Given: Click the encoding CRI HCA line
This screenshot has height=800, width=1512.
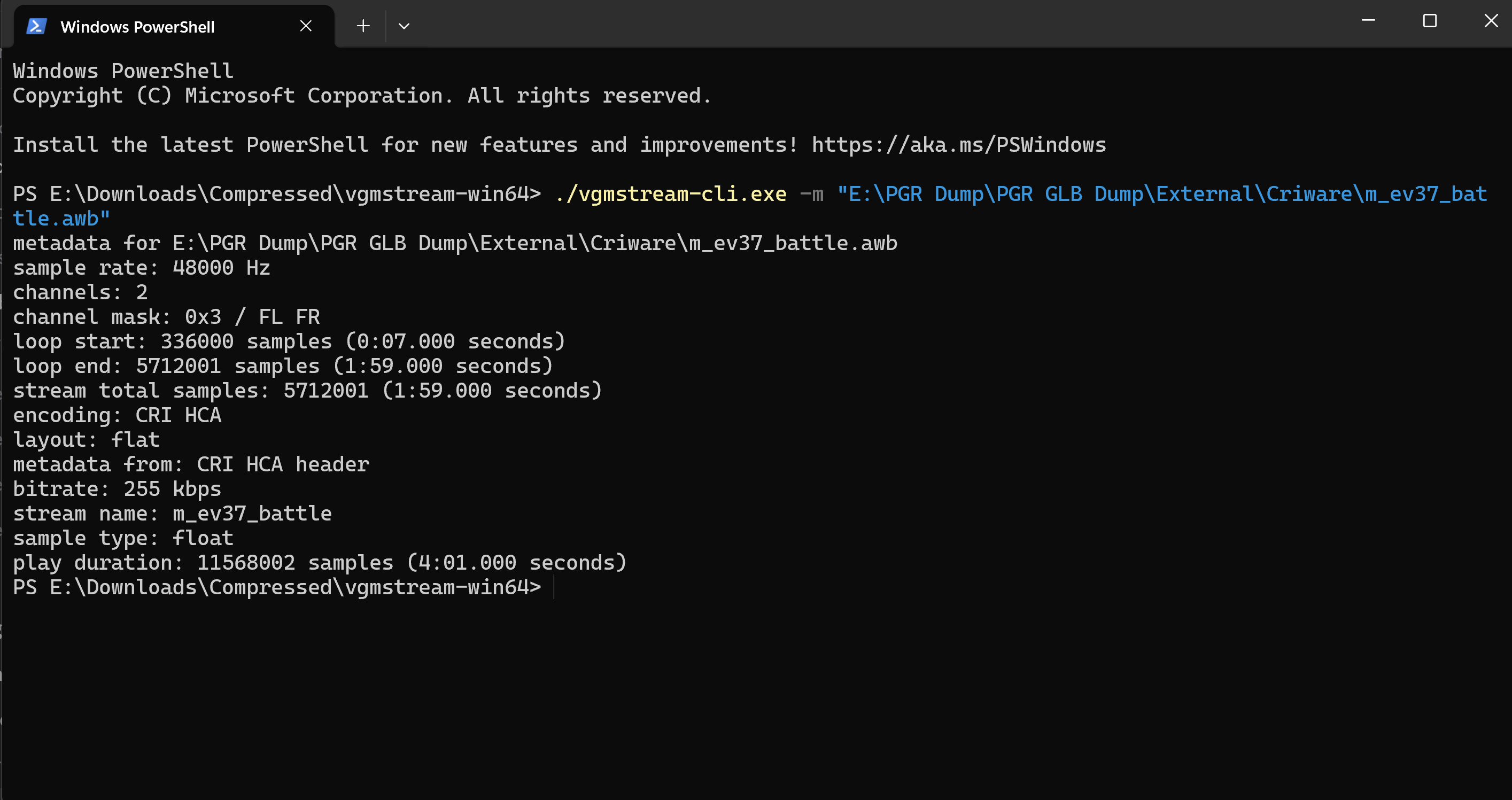Looking at the screenshot, I should (118, 416).
